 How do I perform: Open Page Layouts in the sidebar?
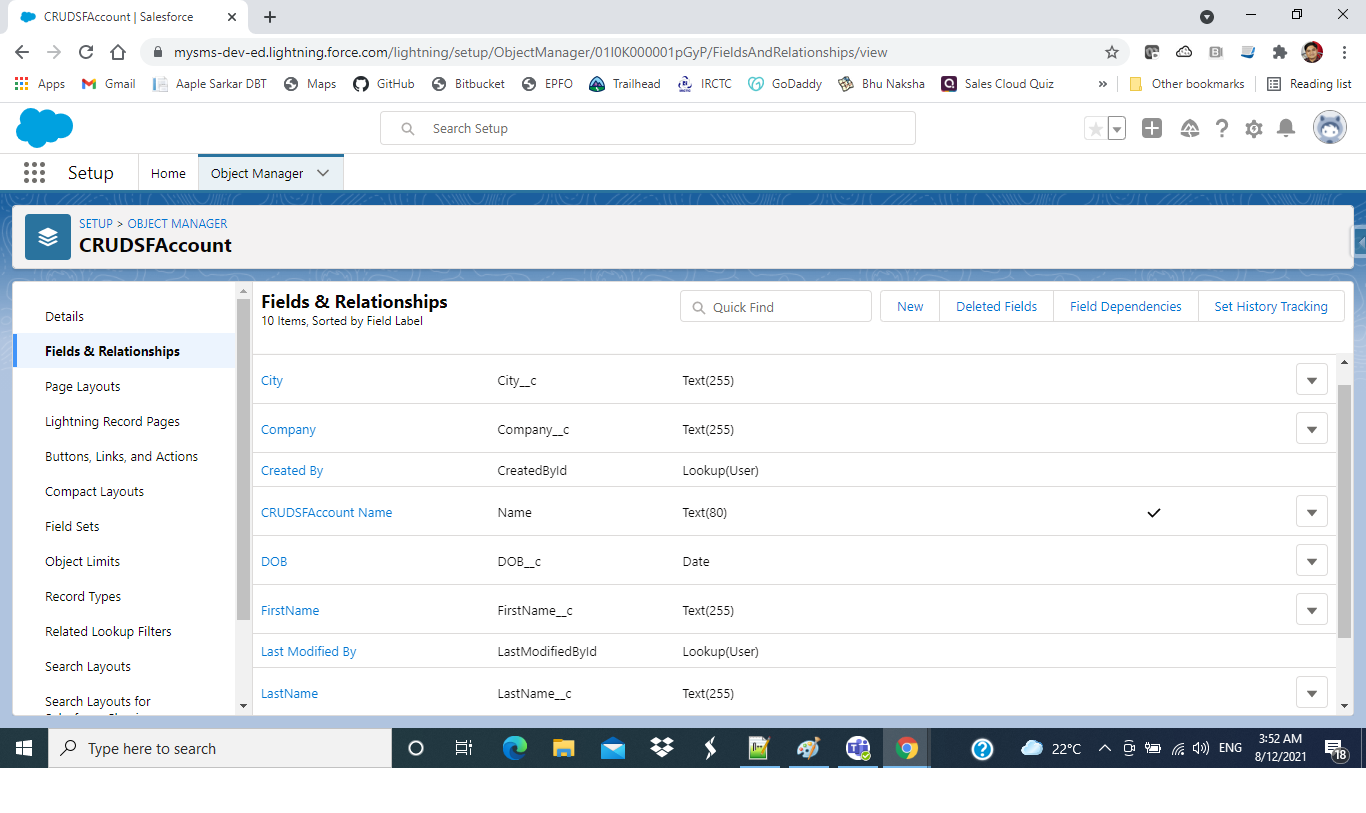[x=83, y=386]
